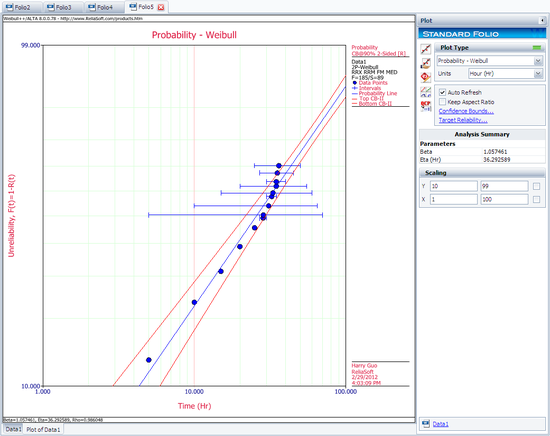Click the X maximum scaling field showing 100
This screenshot has height=436, width=550.
504,199
